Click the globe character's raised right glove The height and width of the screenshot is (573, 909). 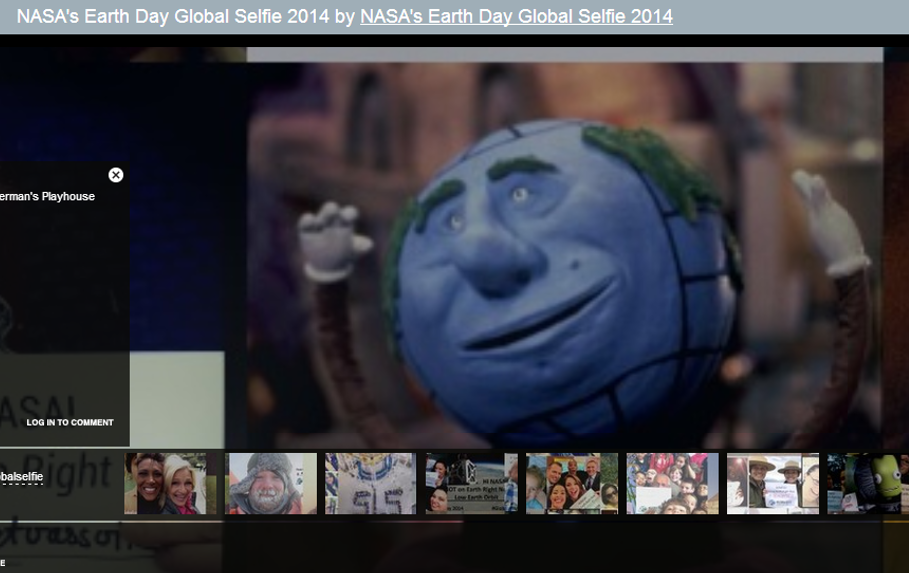point(828,222)
